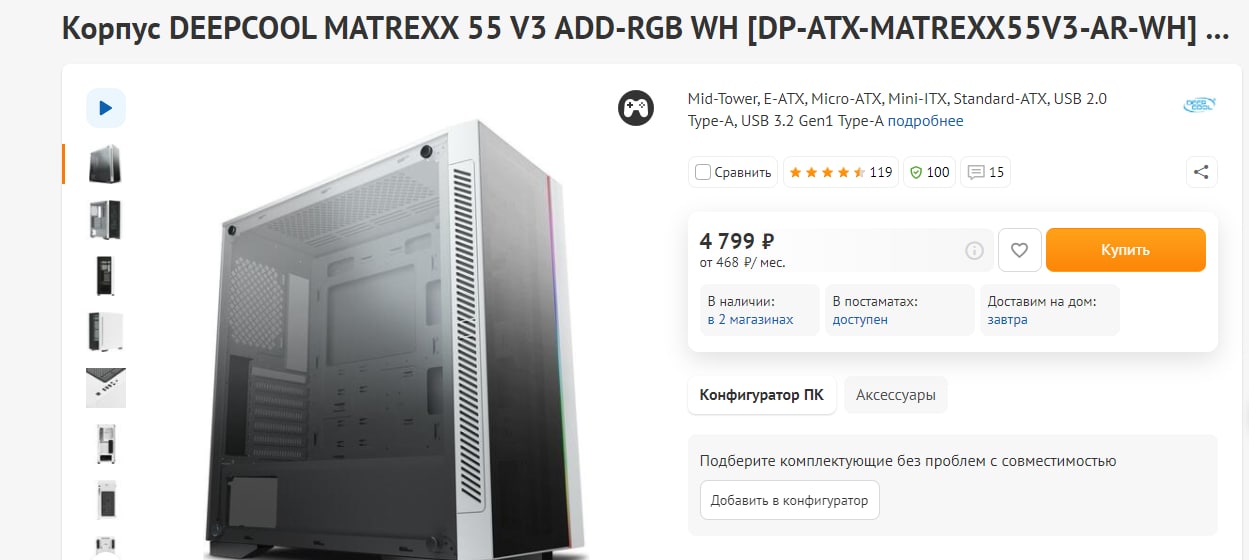The width and height of the screenshot is (1249, 560).
Task: Play the product video thumbnail
Action: click(x=106, y=108)
